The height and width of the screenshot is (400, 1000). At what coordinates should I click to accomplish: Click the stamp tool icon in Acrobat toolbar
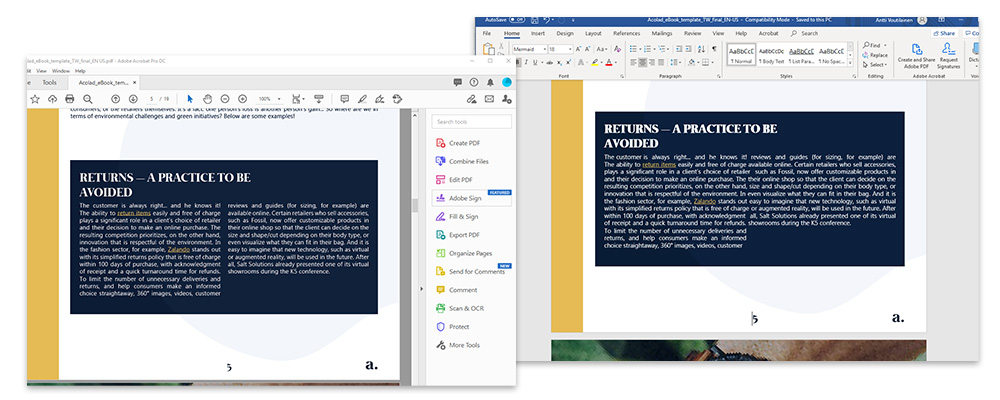[397, 99]
